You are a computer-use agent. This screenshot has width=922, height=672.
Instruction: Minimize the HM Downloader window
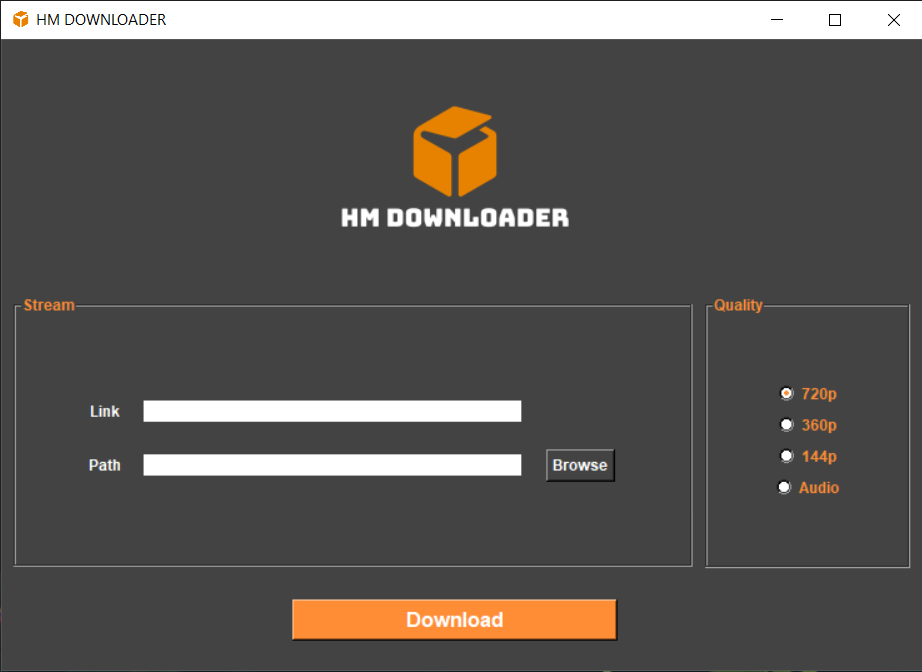pyautogui.click(x=777, y=19)
